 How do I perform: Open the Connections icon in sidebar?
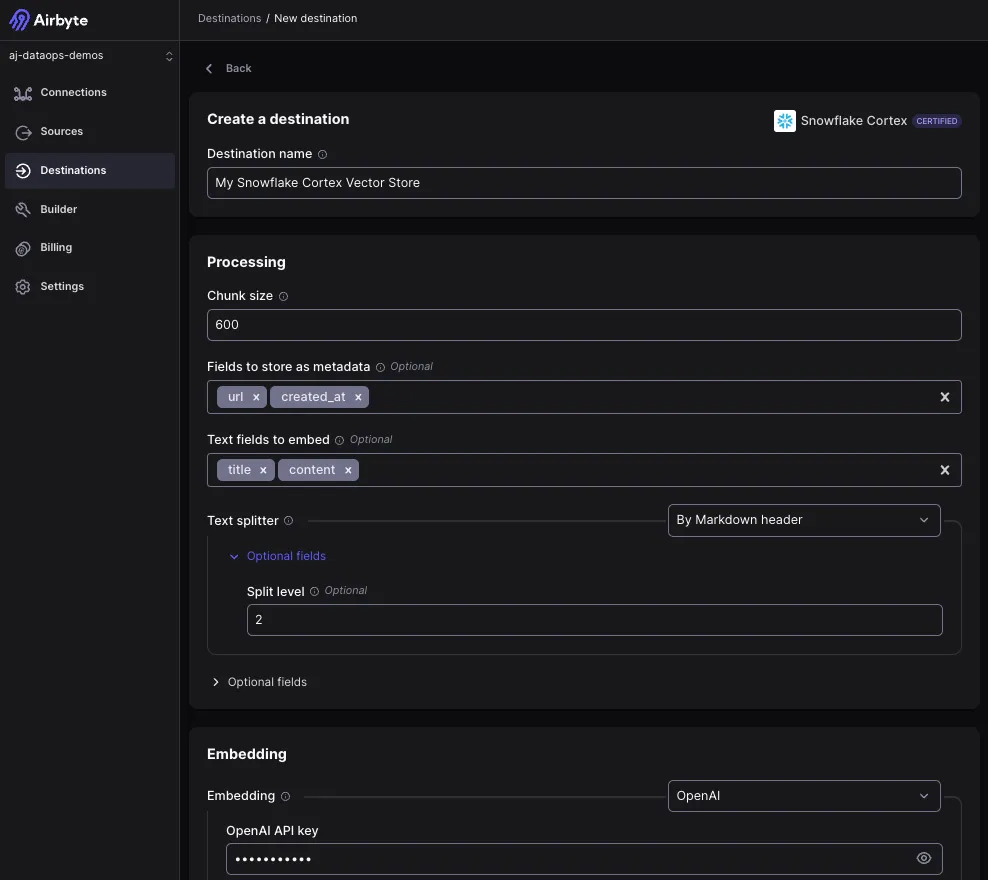[23, 93]
